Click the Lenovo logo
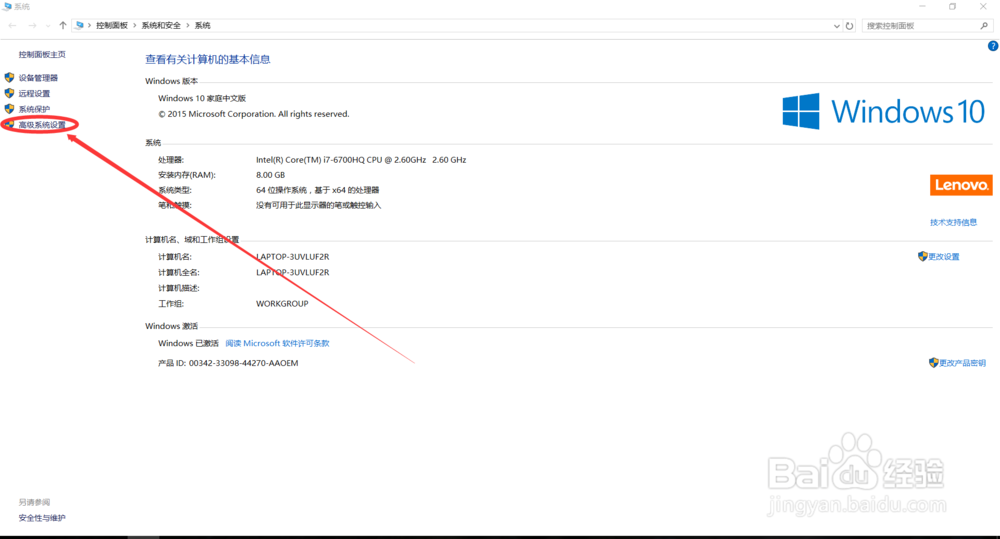This screenshot has height=539, width=1000. pos(961,185)
